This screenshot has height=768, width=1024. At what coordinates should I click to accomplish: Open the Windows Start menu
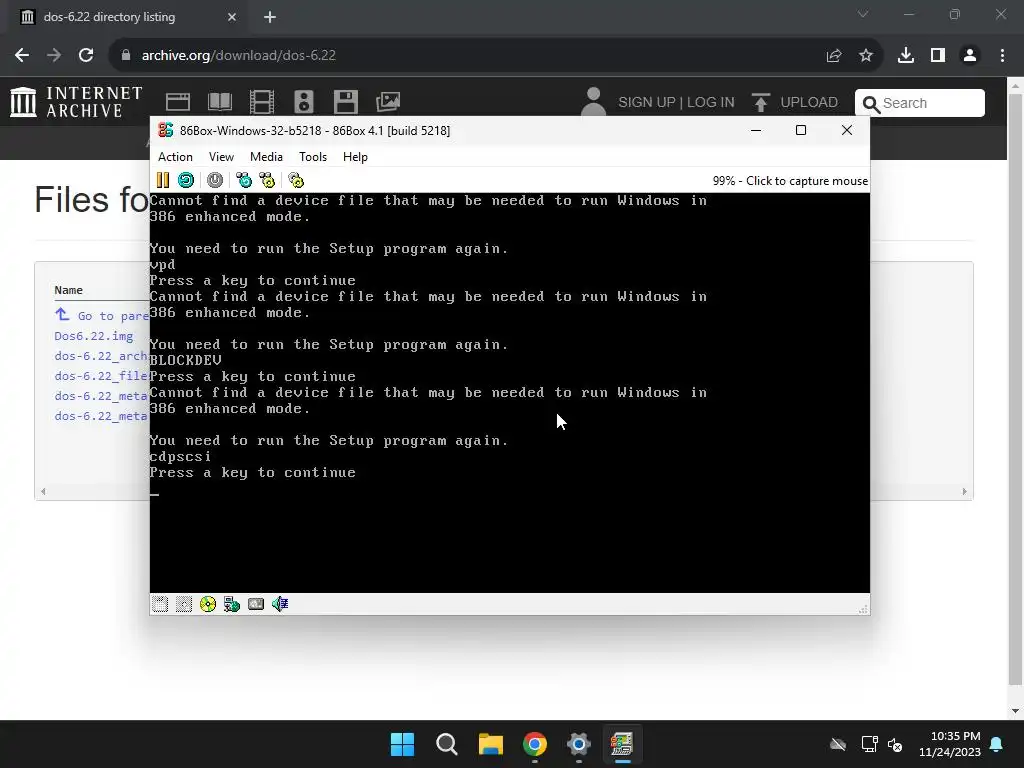pyautogui.click(x=402, y=744)
